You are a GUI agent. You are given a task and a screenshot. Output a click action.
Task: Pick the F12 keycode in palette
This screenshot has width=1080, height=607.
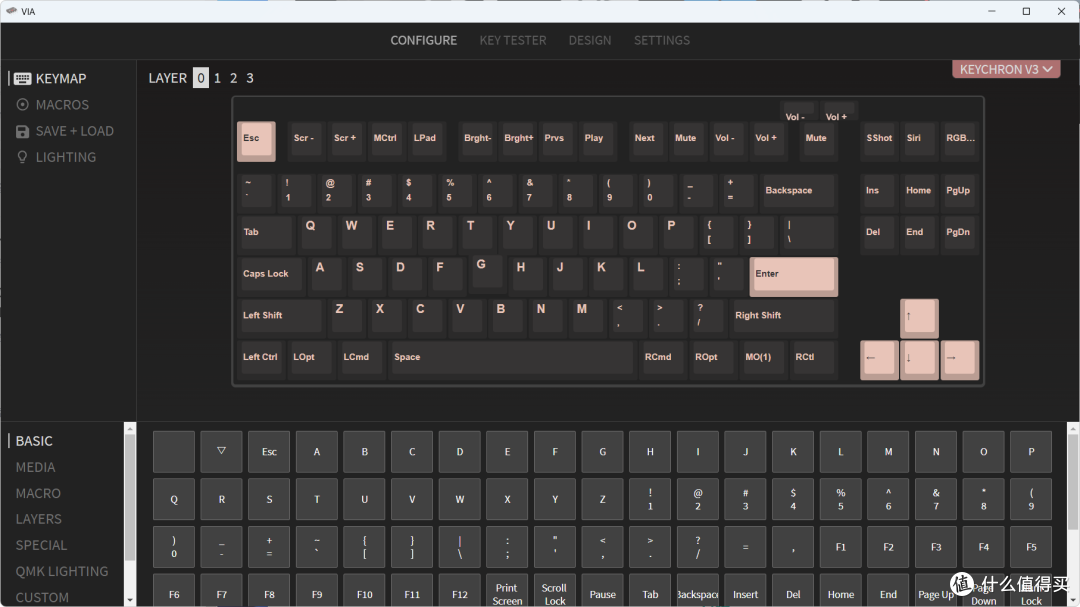459,591
